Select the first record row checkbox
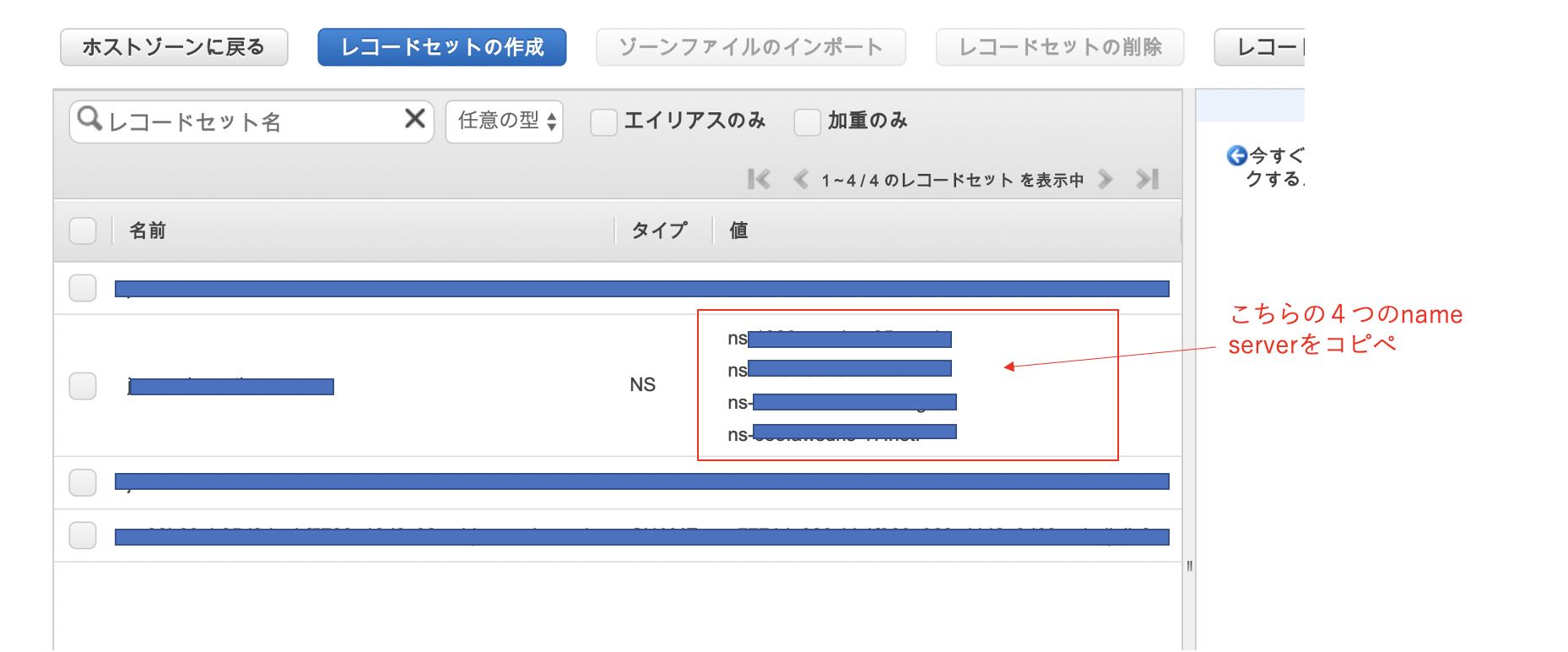This screenshot has height=652, width=1568. (83, 288)
